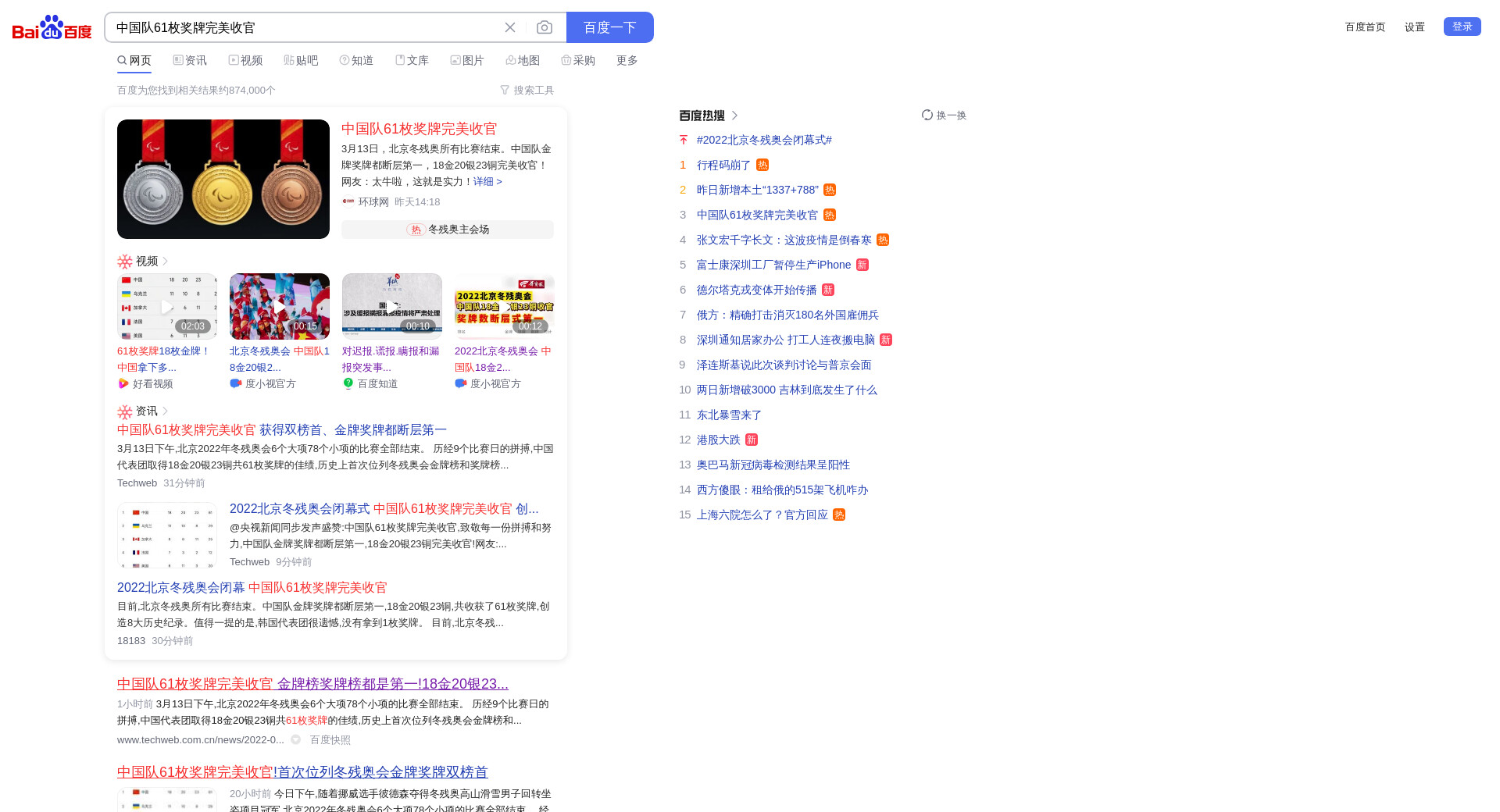Click the Baidu logo
The image size is (1500, 812).
(x=52, y=27)
